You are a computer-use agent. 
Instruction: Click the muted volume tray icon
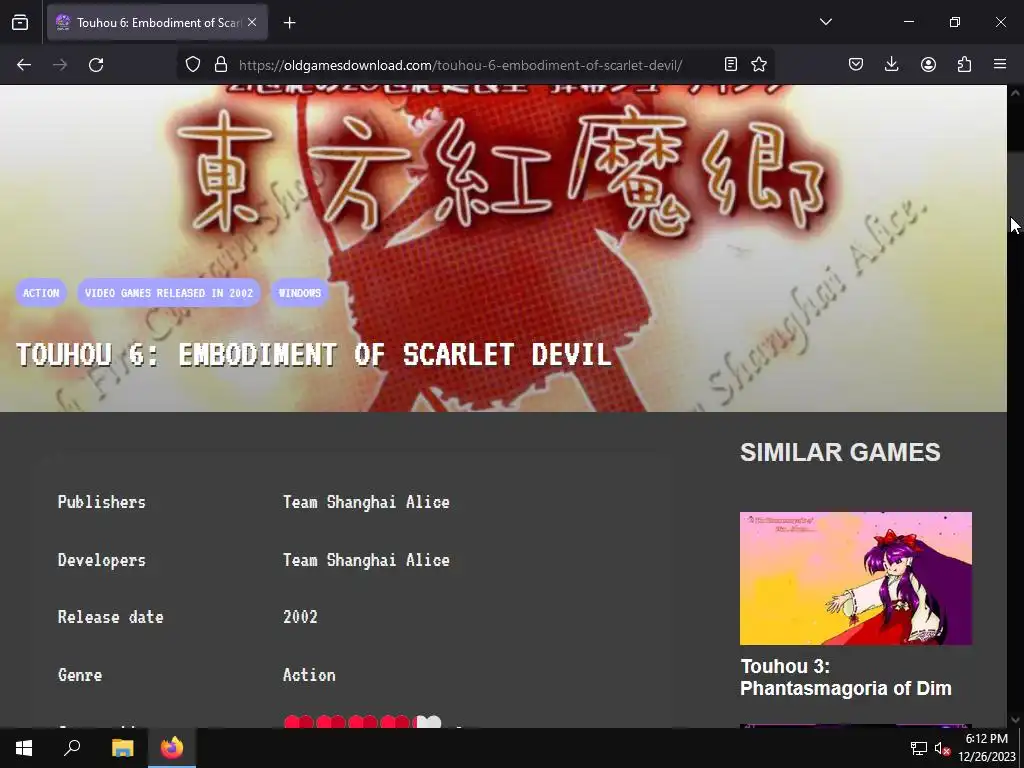pyautogui.click(x=942, y=748)
